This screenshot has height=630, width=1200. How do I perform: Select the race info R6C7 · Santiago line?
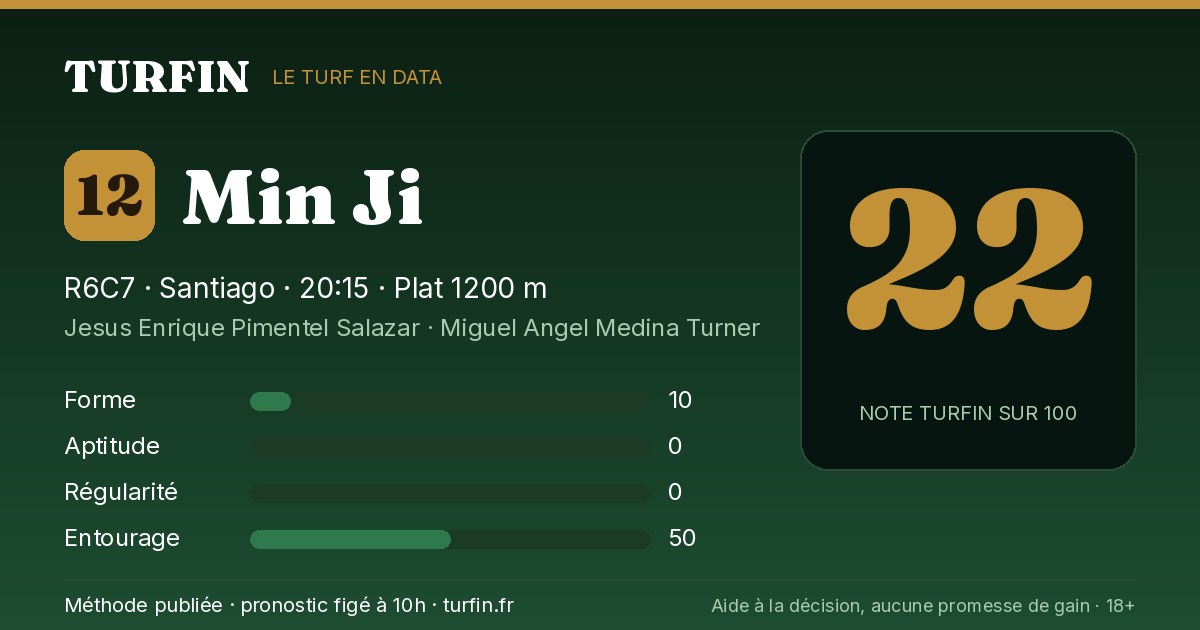click(x=305, y=288)
